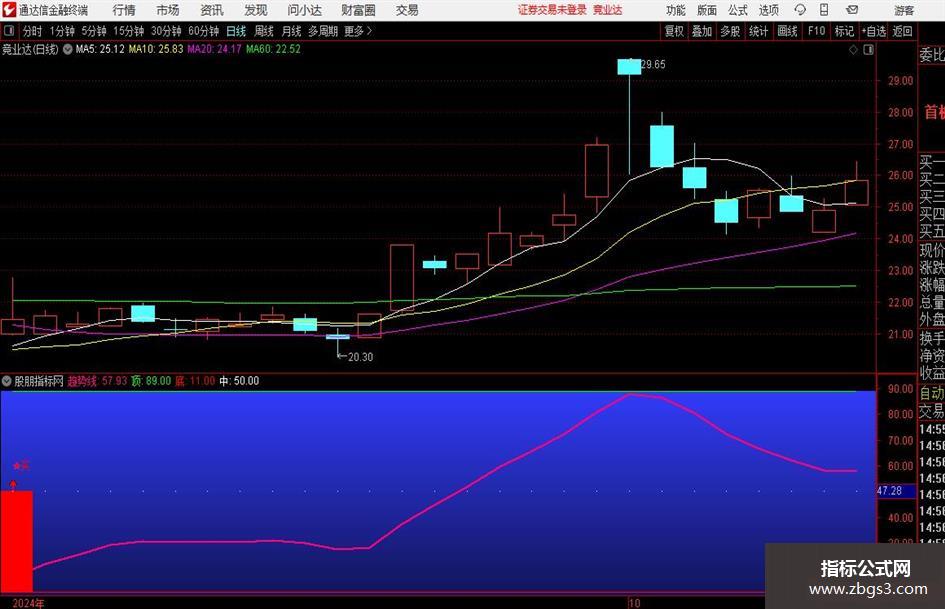Open the 市场 menu

168,10
